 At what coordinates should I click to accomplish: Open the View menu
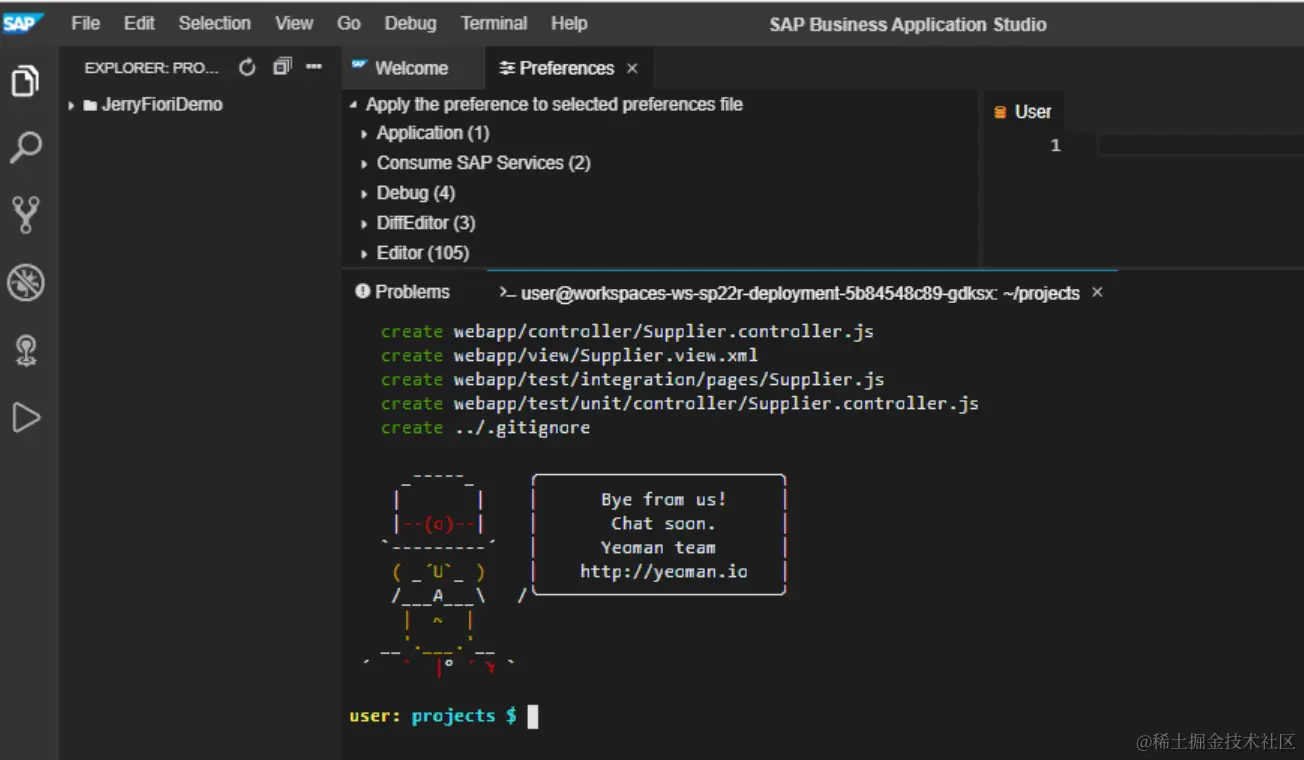coord(294,23)
